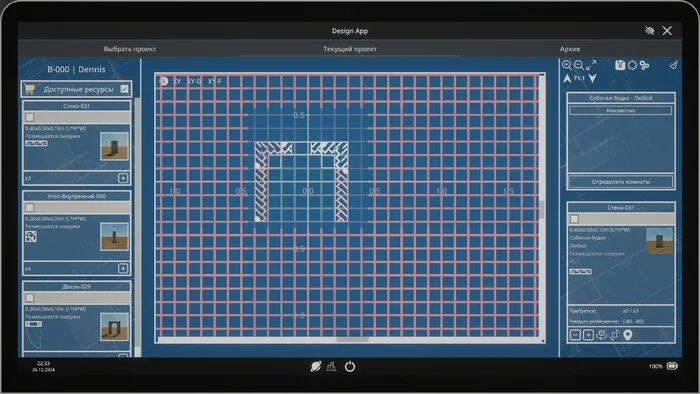This screenshot has height=394, width=700.
Task: Locate the selected piece with the pin icon
Action: (x=628, y=335)
